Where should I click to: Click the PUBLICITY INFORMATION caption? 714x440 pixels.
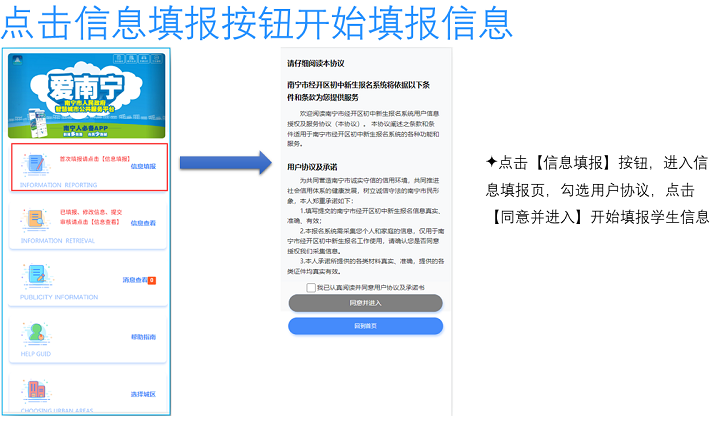[x=59, y=297]
